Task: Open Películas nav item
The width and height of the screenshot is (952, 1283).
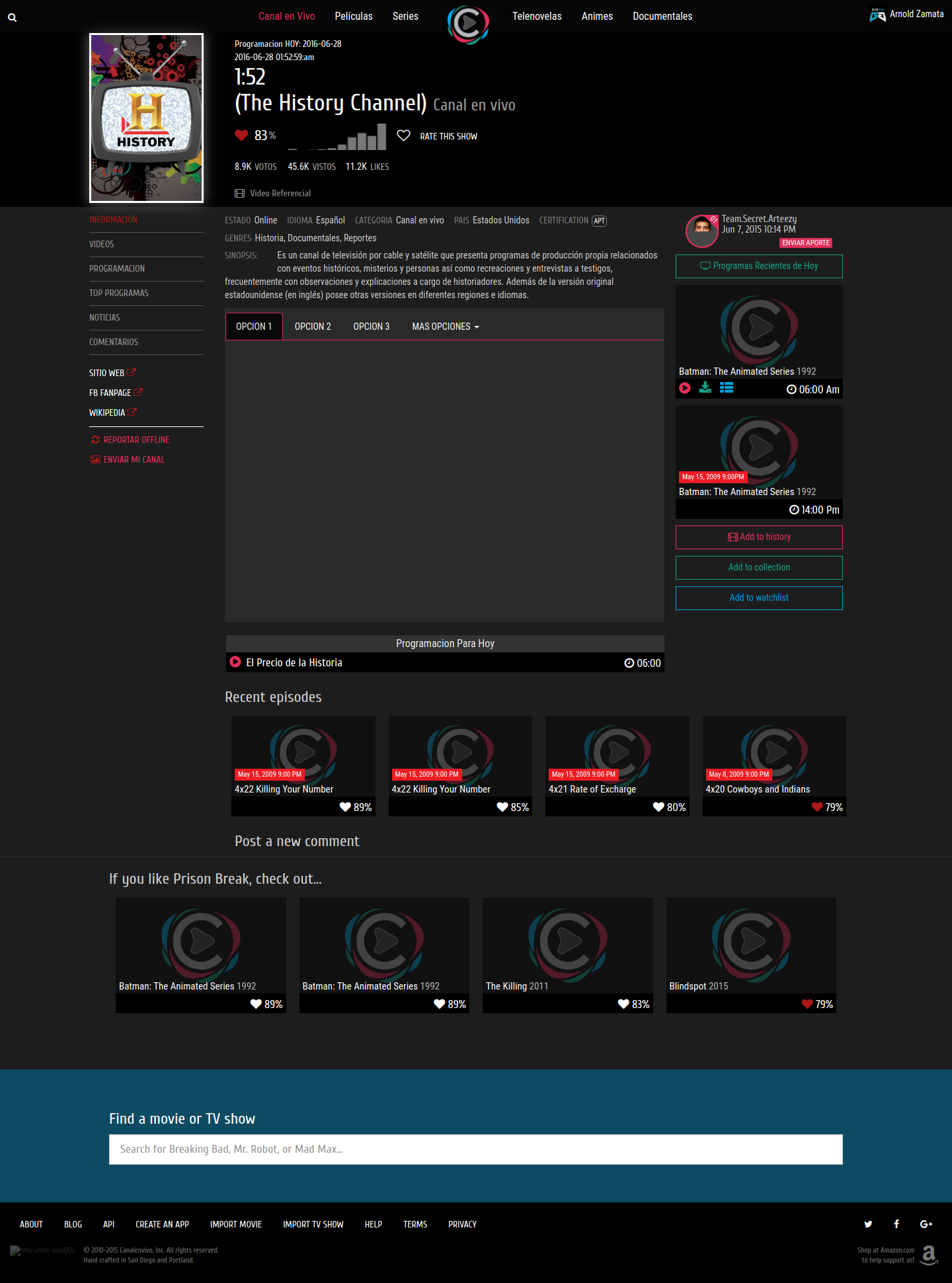Action: (354, 16)
